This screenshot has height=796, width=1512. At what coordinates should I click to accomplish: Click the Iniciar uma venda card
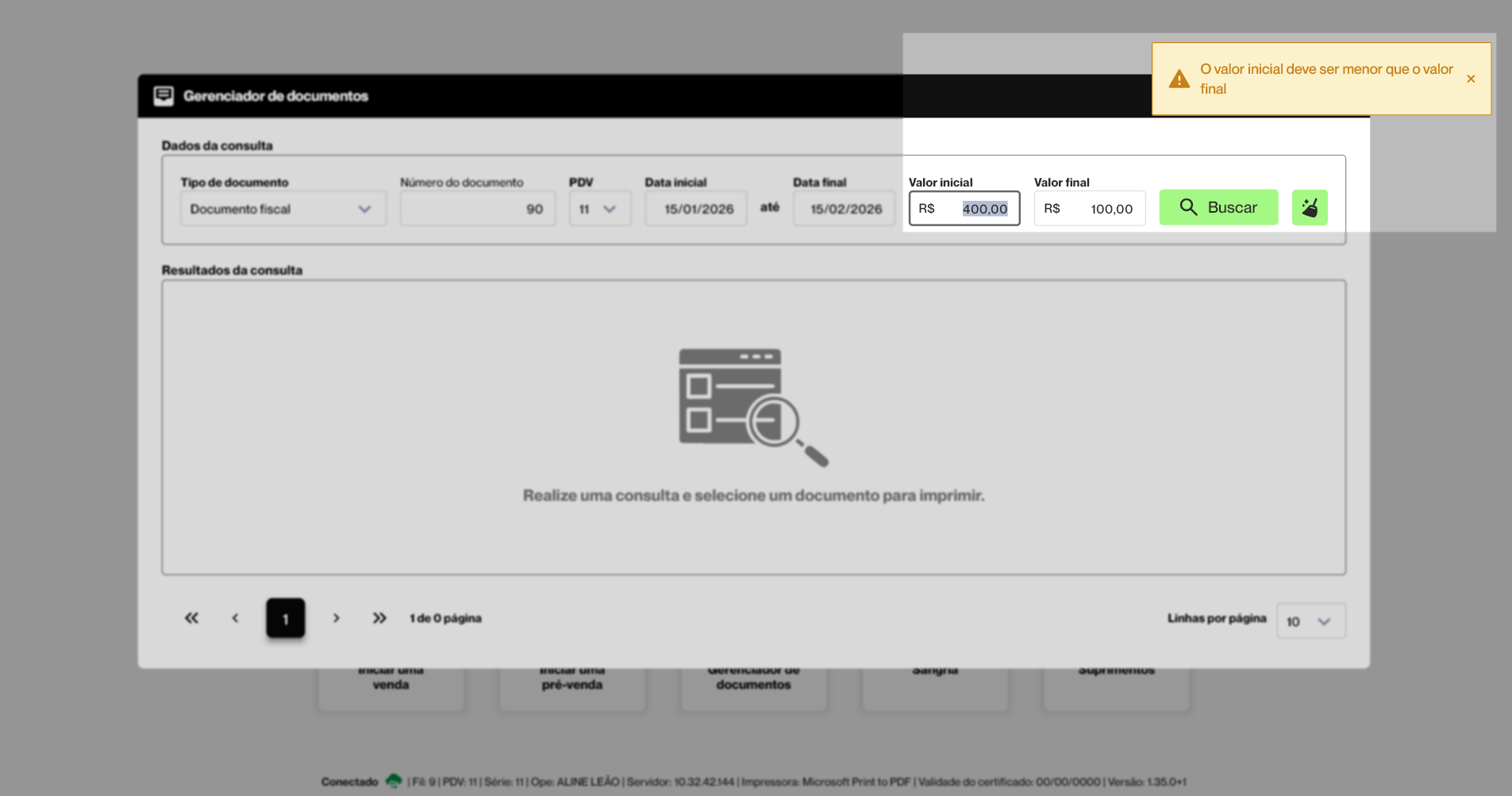[x=391, y=688]
